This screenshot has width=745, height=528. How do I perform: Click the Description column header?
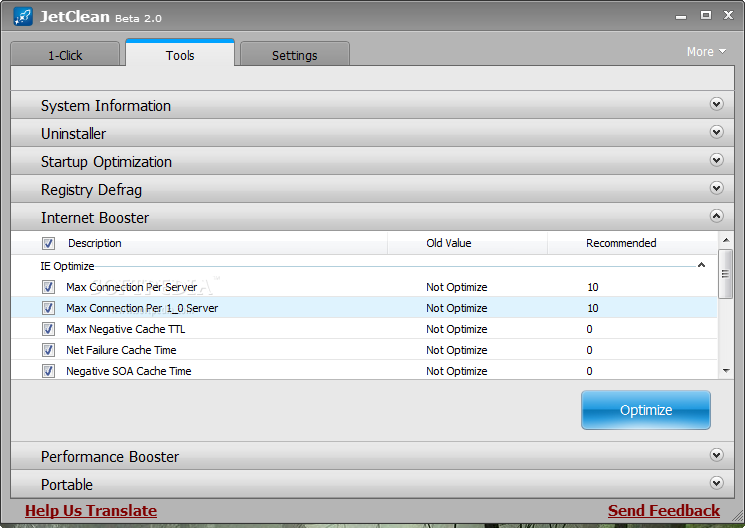[x=95, y=243]
